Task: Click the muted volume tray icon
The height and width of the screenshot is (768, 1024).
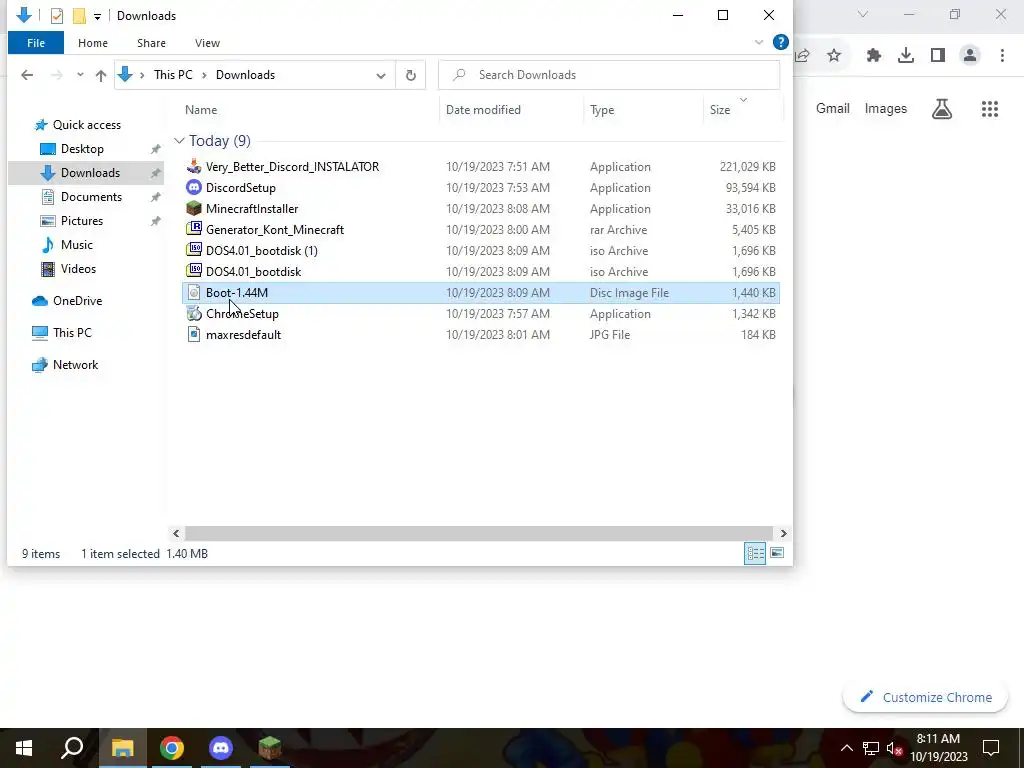Action: (x=894, y=748)
